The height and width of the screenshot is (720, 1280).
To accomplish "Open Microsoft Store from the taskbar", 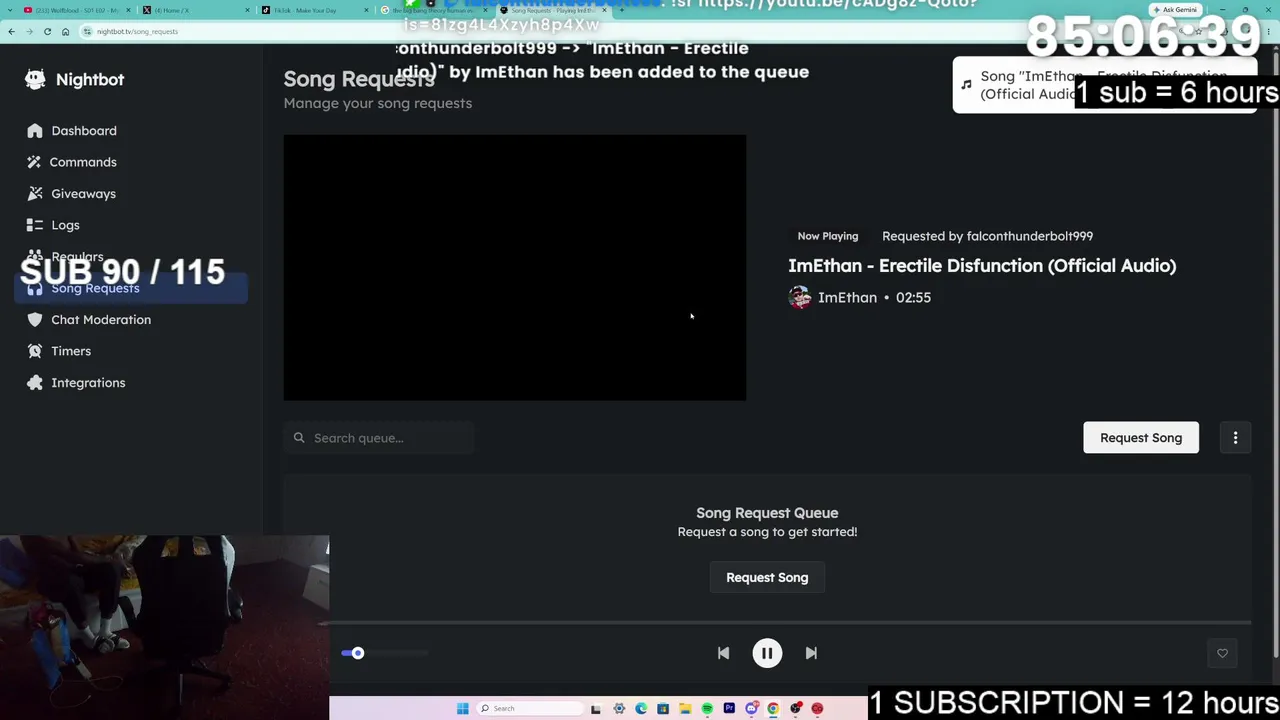I will (x=663, y=709).
